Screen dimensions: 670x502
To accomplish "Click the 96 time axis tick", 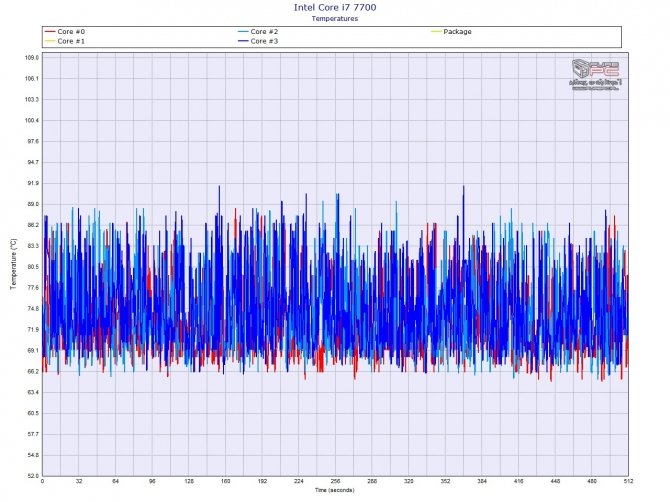I will point(152,481).
